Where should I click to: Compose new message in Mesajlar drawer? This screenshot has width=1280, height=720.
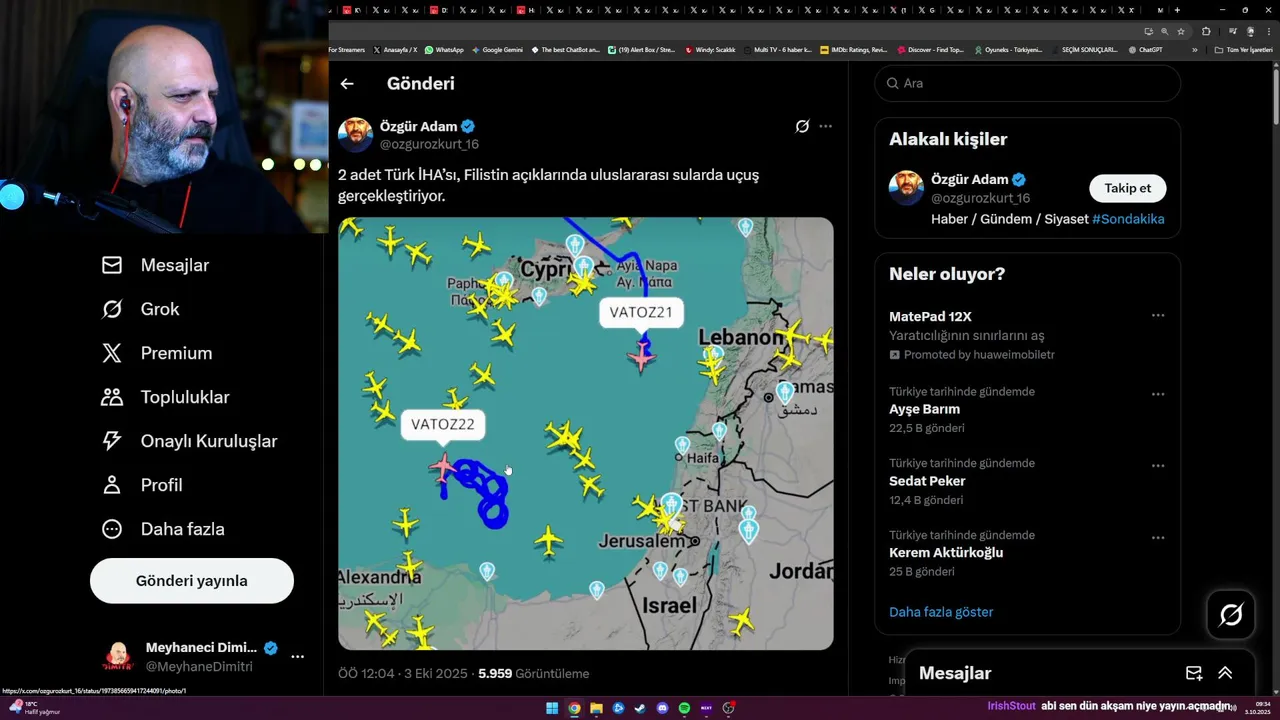coord(1194,673)
